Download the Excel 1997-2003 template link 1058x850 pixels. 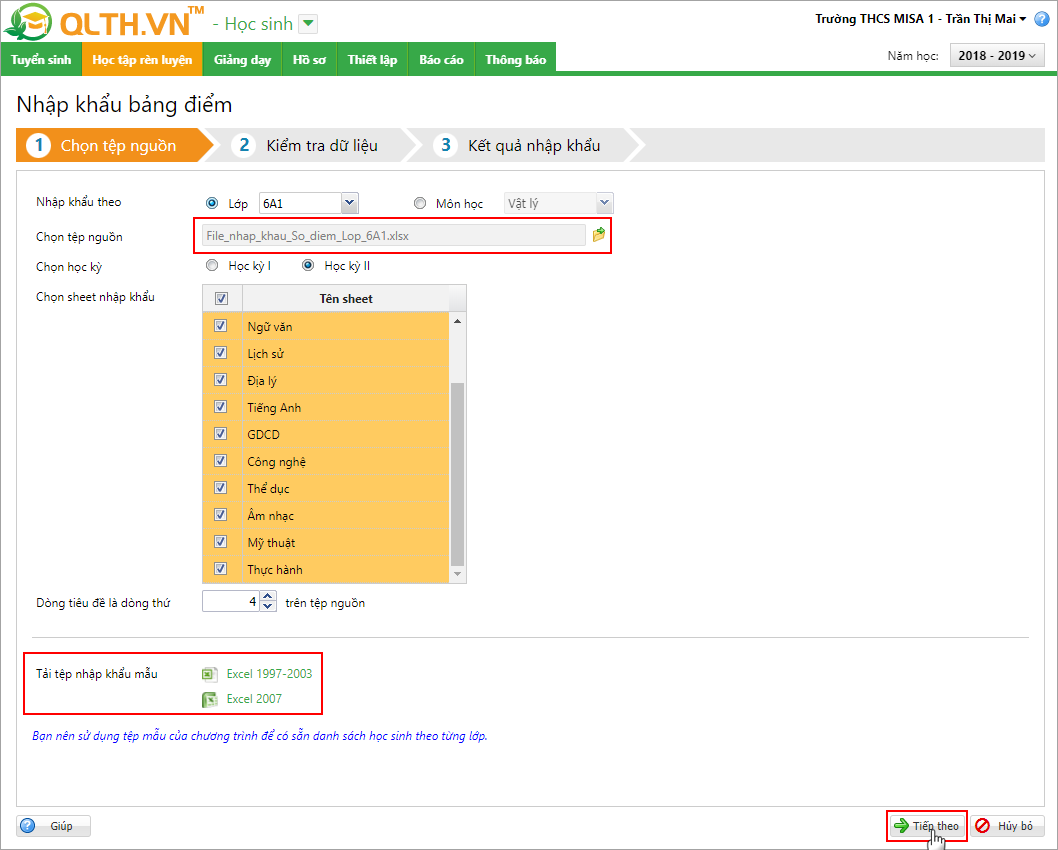tap(269, 674)
